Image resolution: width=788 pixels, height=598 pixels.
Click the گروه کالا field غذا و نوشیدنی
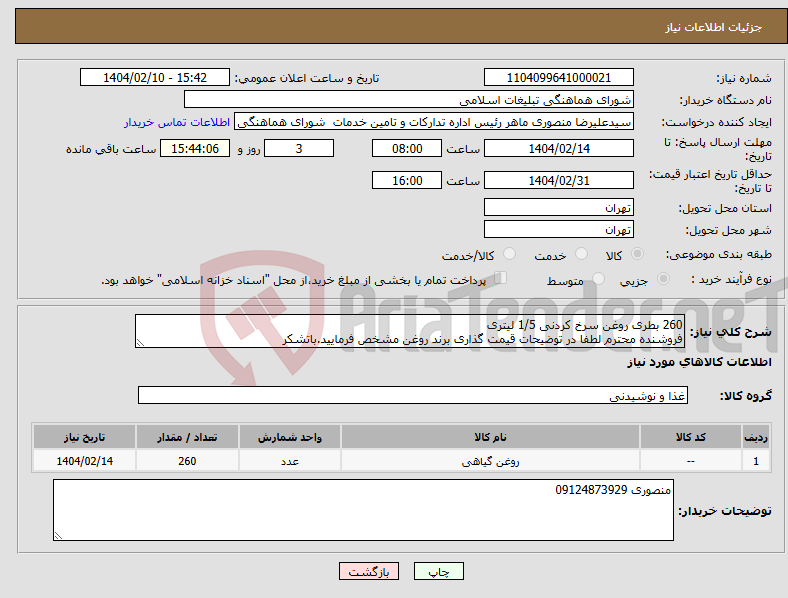(x=413, y=395)
